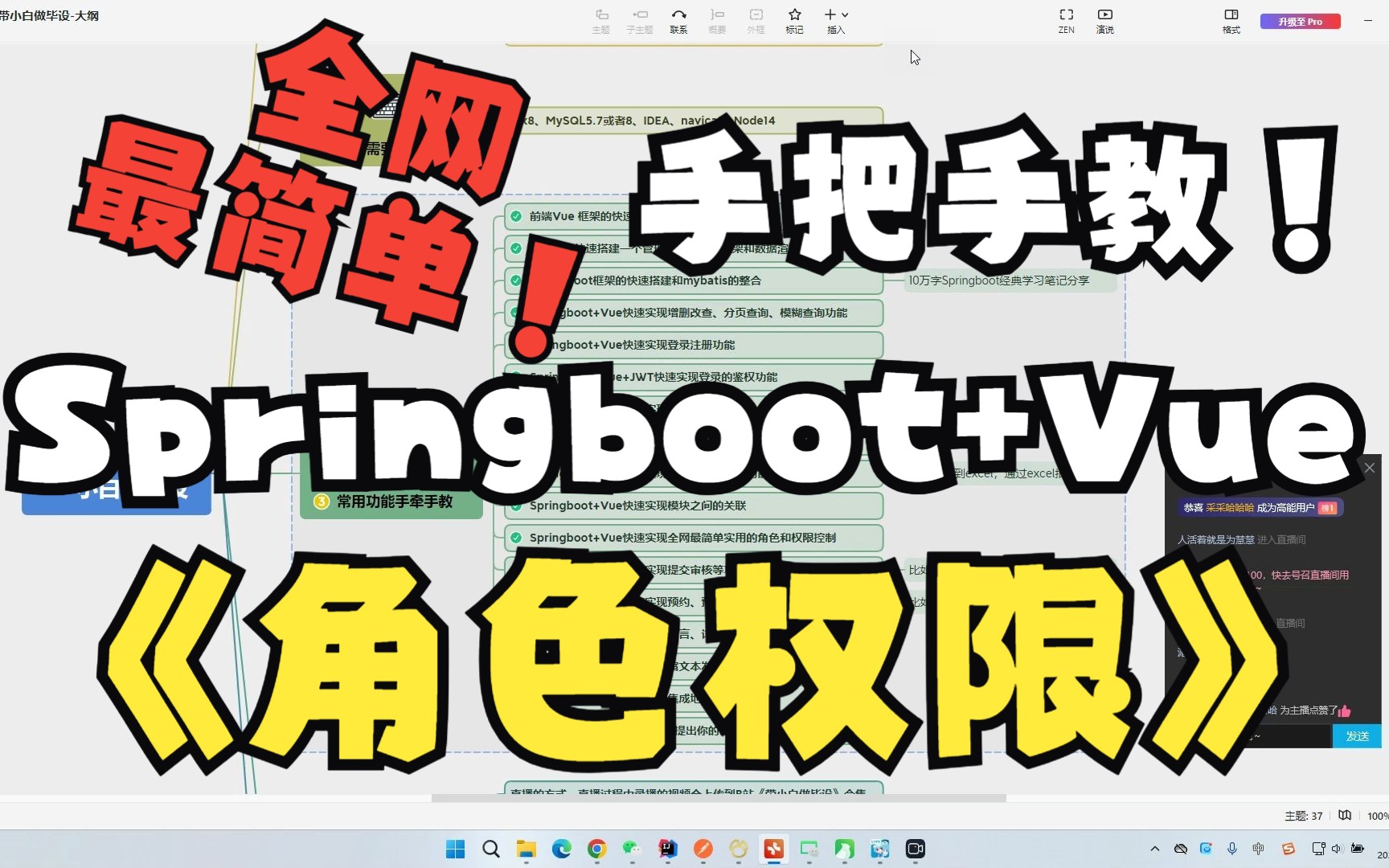Screen dimensions: 1389x868
Task: Select topic Springboot+Vue快速实现模块之间的关联
Action: pos(694,506)
